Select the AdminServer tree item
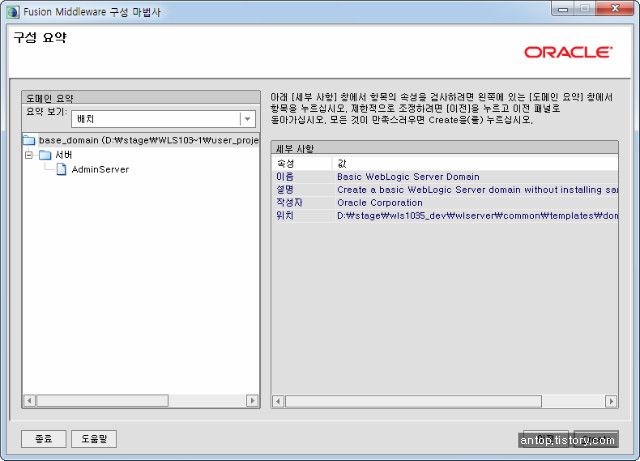The height and width of the screenshot is (461, 640). (100, 169)
